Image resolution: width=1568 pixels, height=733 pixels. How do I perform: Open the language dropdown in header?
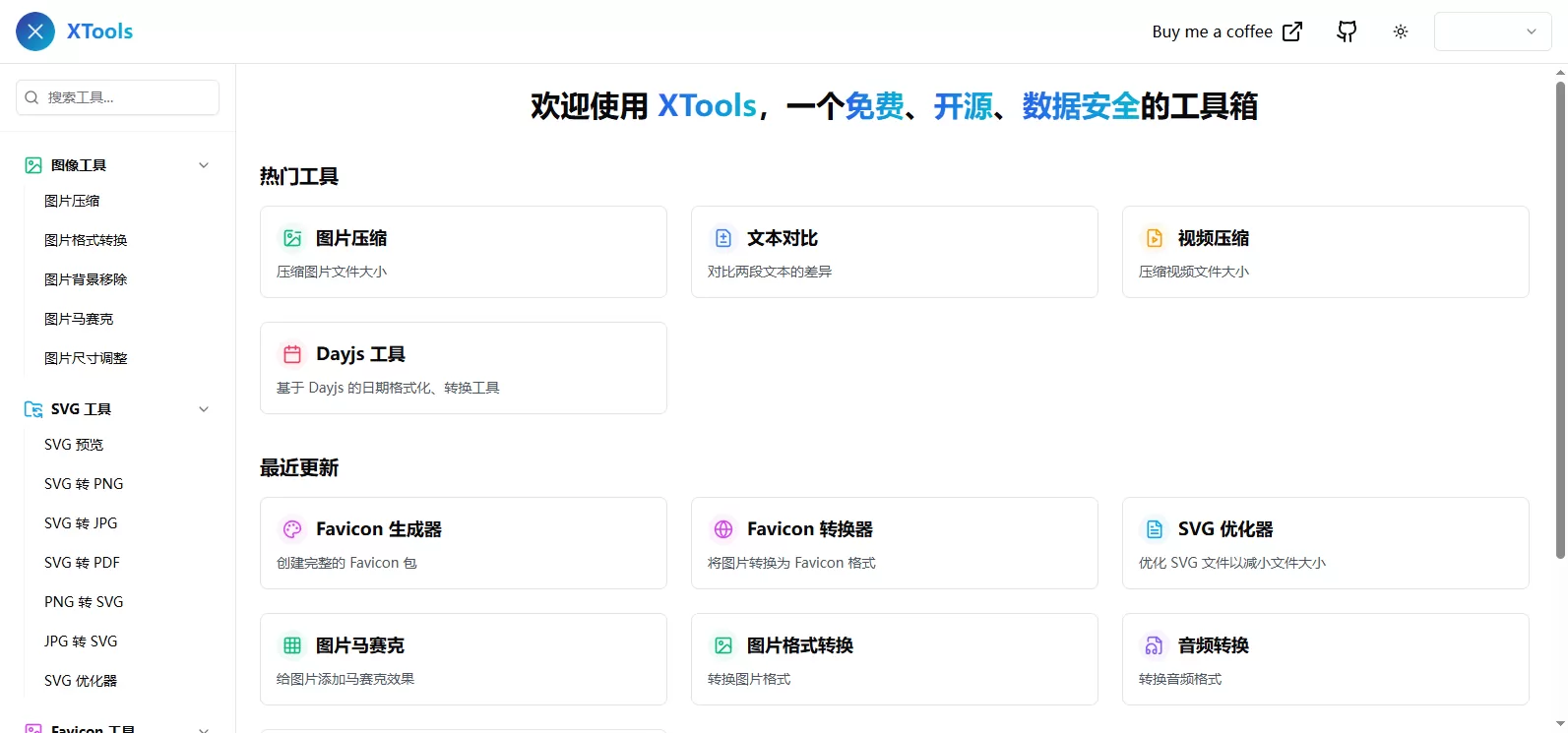pos(1492,31)
